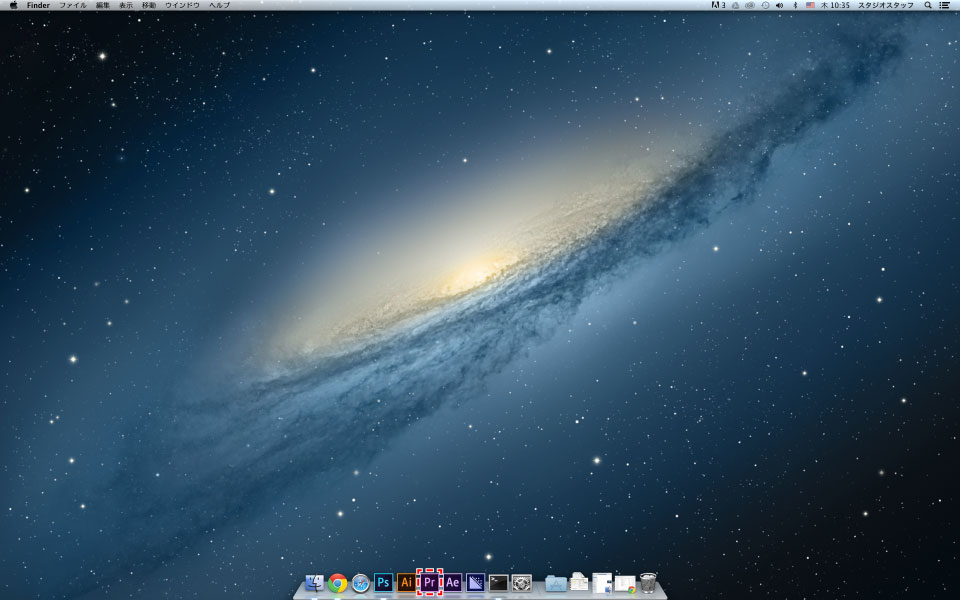Open Finder from the Dock
The width and height of the screenshot is (960, 600).
pyautogui.click(x=314, y=583)
